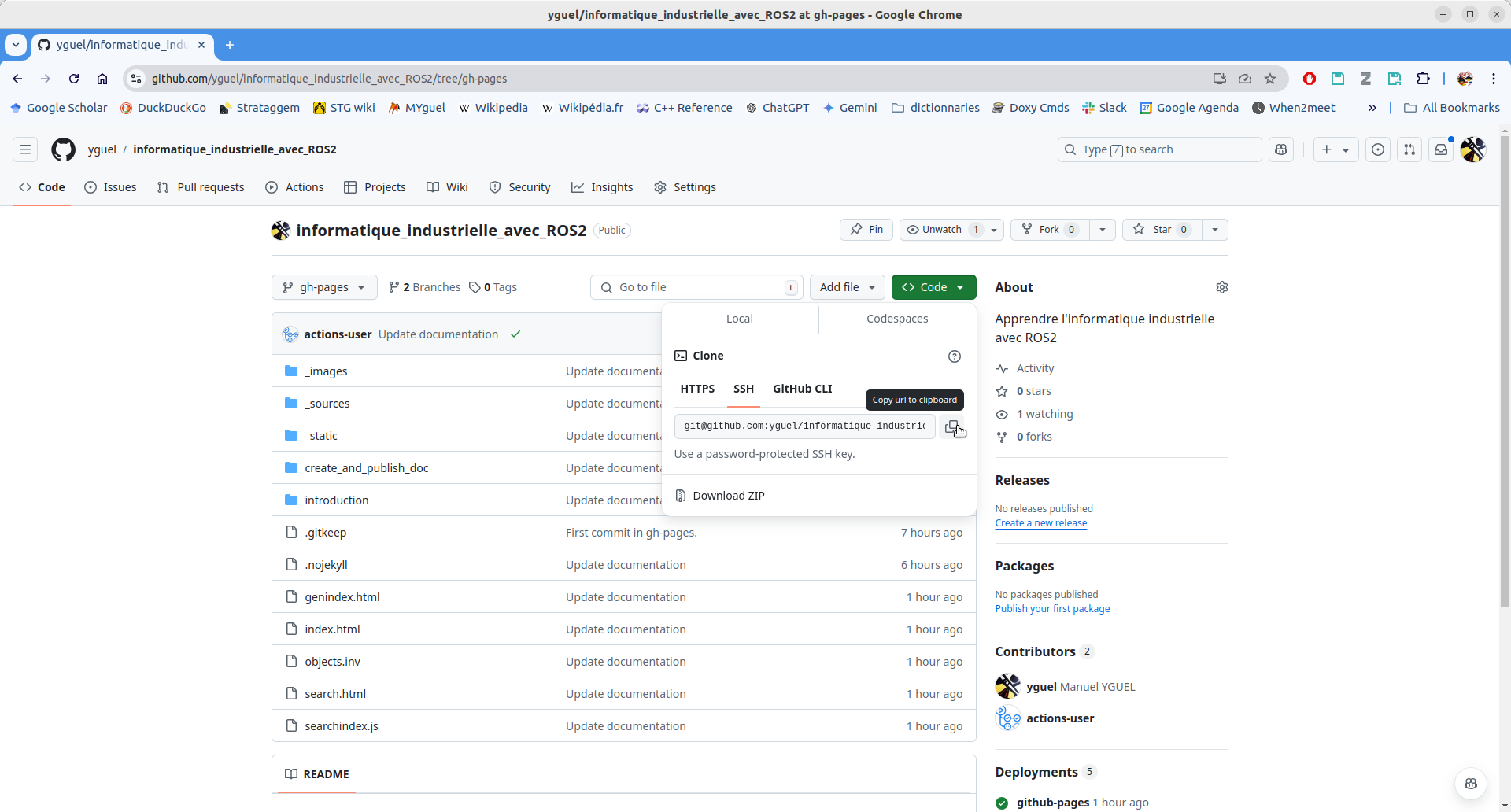Open pull requests icon in the header
Viewport: 1511px width, 812px height.
pos(1409,149)
